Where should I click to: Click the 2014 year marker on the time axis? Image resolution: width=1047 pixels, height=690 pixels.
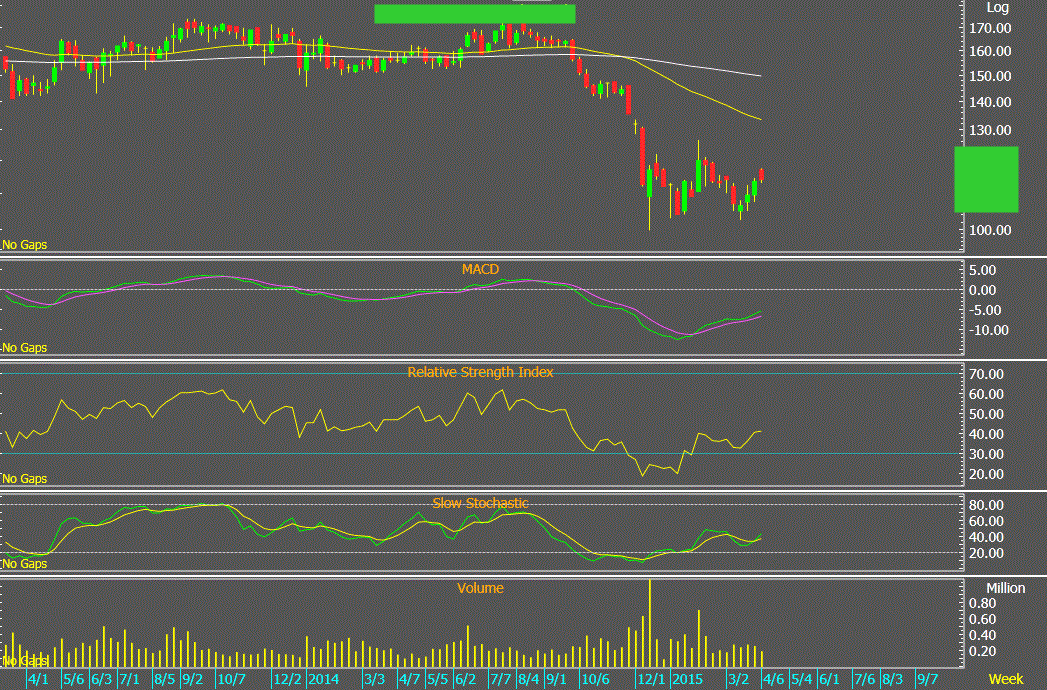pos(324,679)
